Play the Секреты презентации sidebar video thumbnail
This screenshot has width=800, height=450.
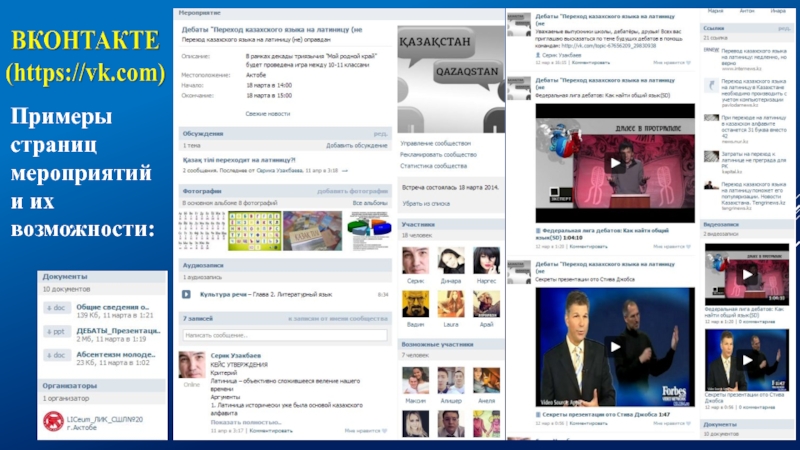click(747, 360)
